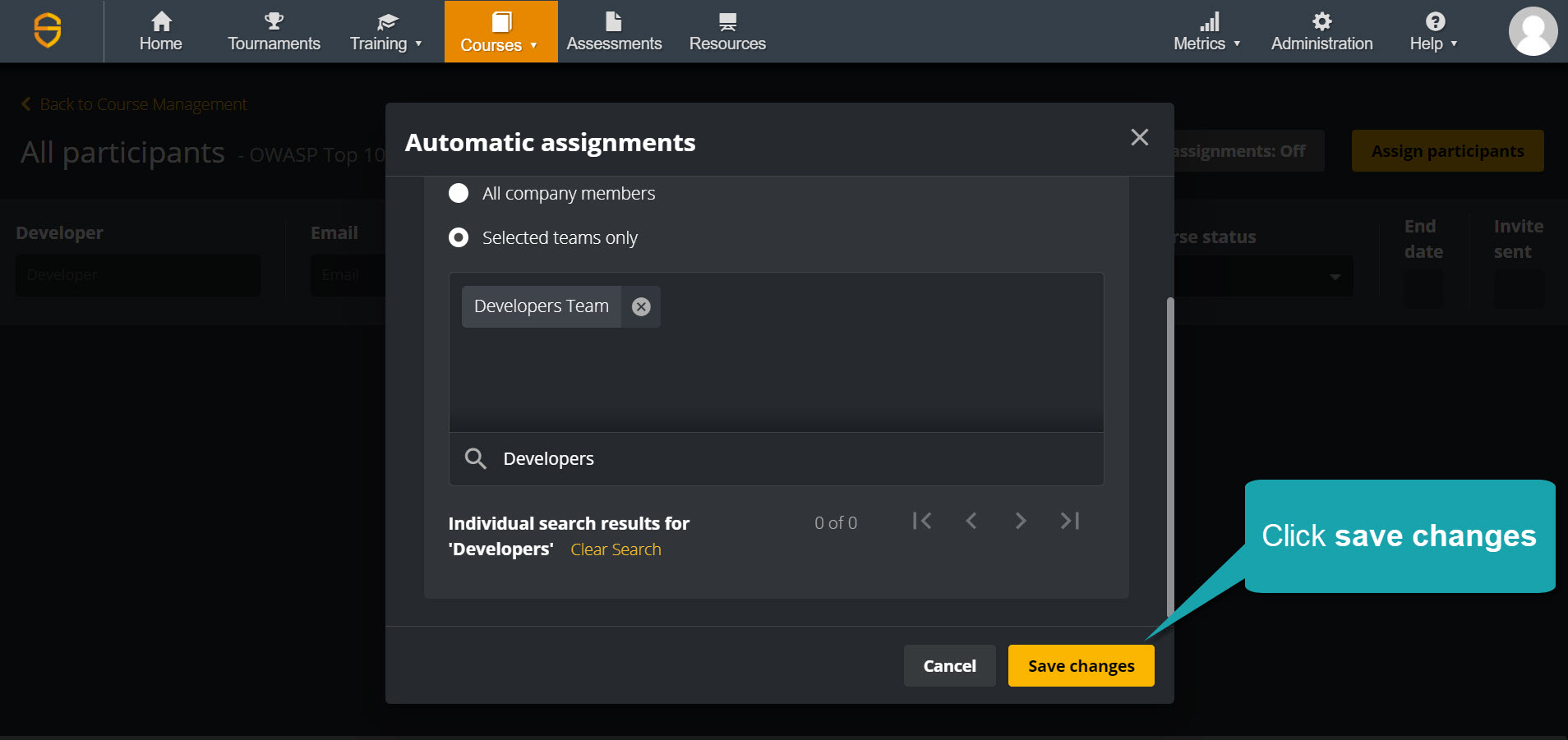The width and height of the screenshot is (1568, 740).
Task: Open Home from the nav bar
Action: click(161, 31)
